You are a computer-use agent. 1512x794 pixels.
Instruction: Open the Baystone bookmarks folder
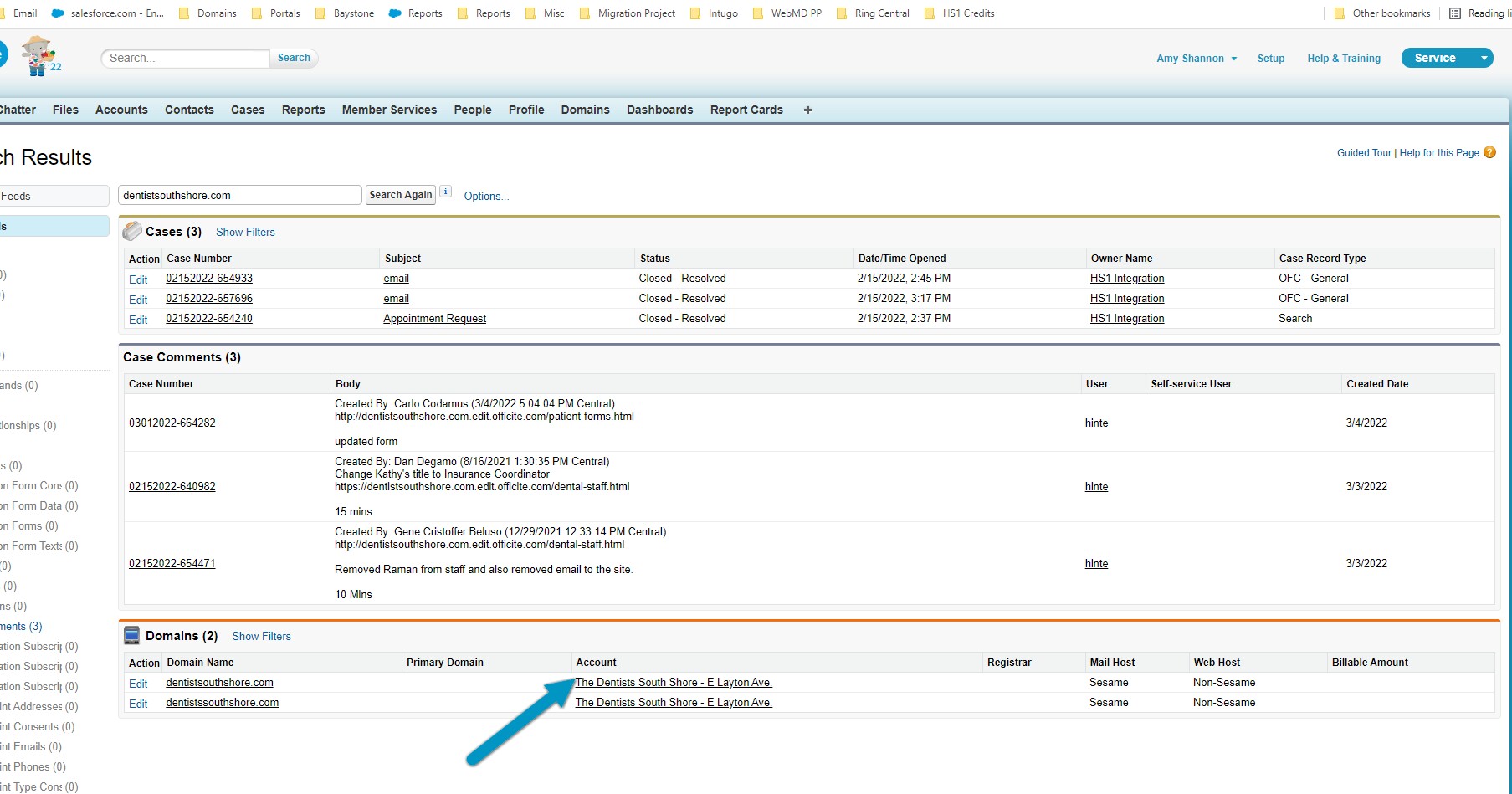[x=344, y=13]
